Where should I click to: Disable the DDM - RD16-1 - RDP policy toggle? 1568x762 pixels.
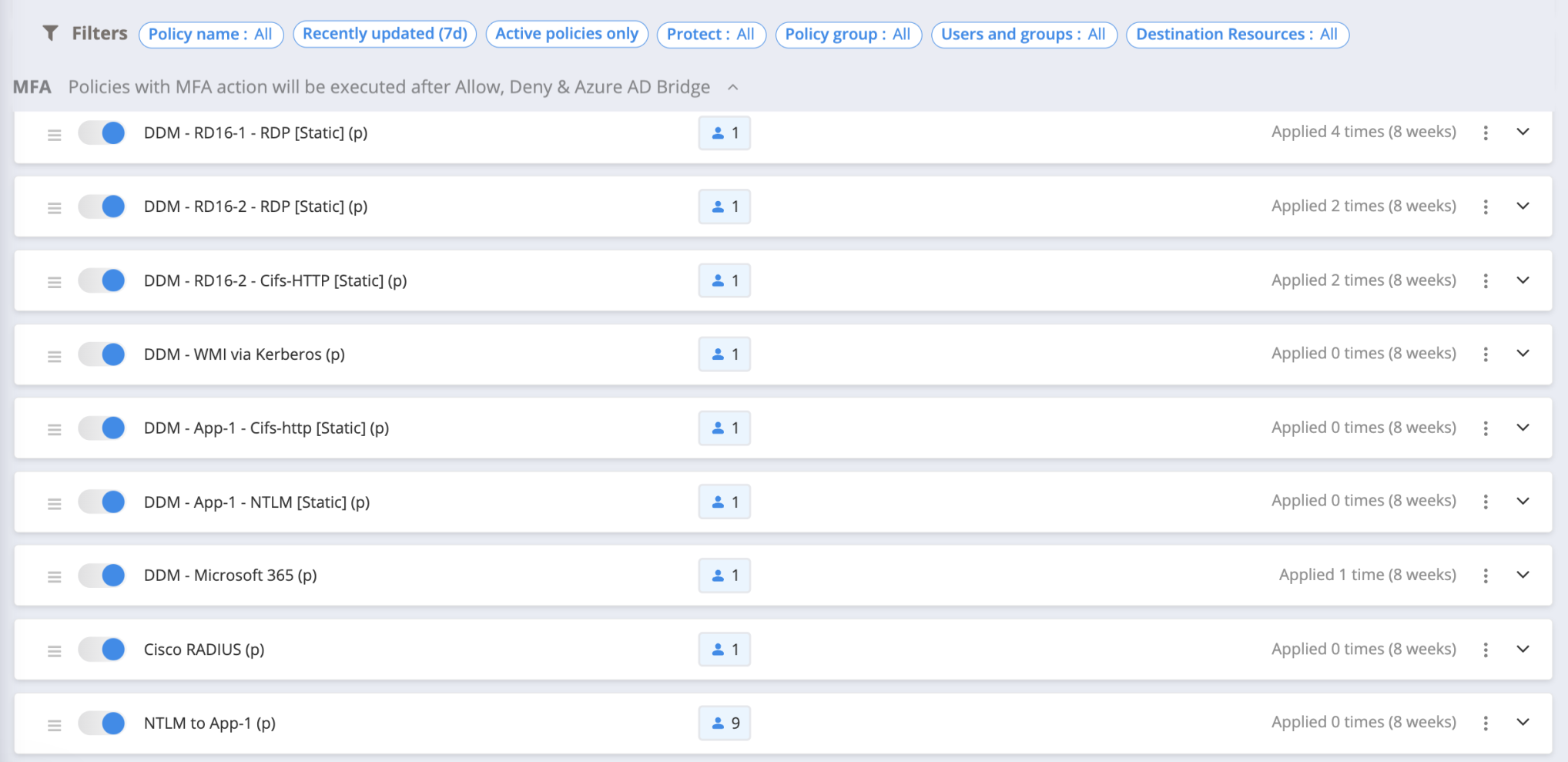coord(102,133)
